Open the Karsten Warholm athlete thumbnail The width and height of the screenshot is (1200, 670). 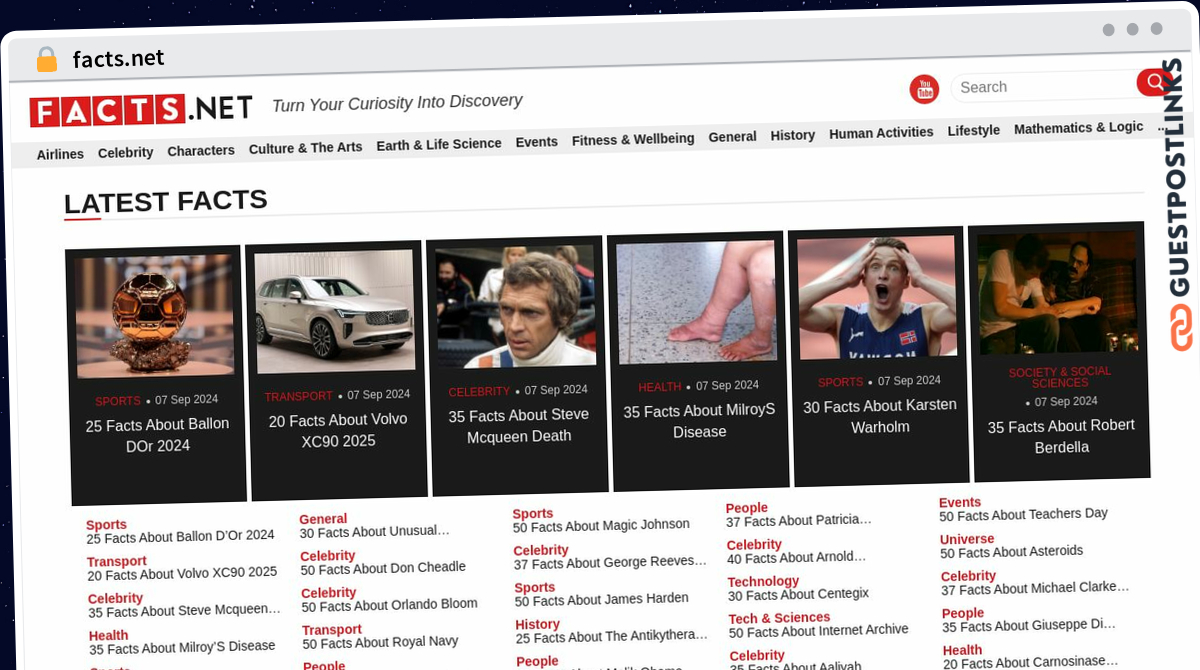[877, 296]
